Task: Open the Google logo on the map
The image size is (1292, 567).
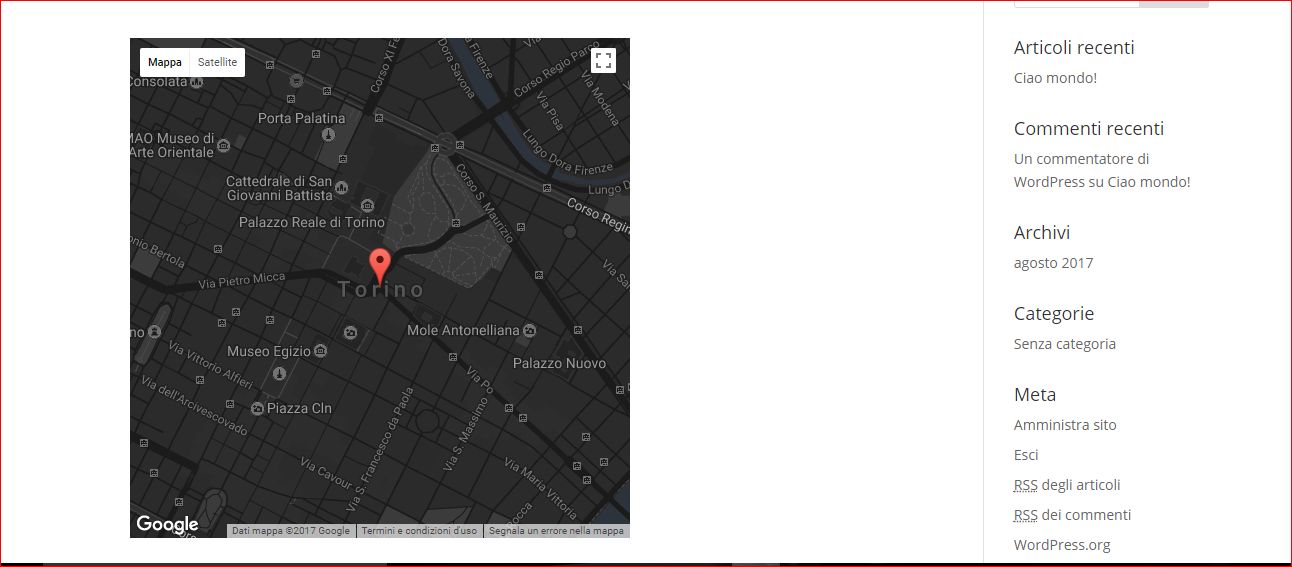Action: 167,525
